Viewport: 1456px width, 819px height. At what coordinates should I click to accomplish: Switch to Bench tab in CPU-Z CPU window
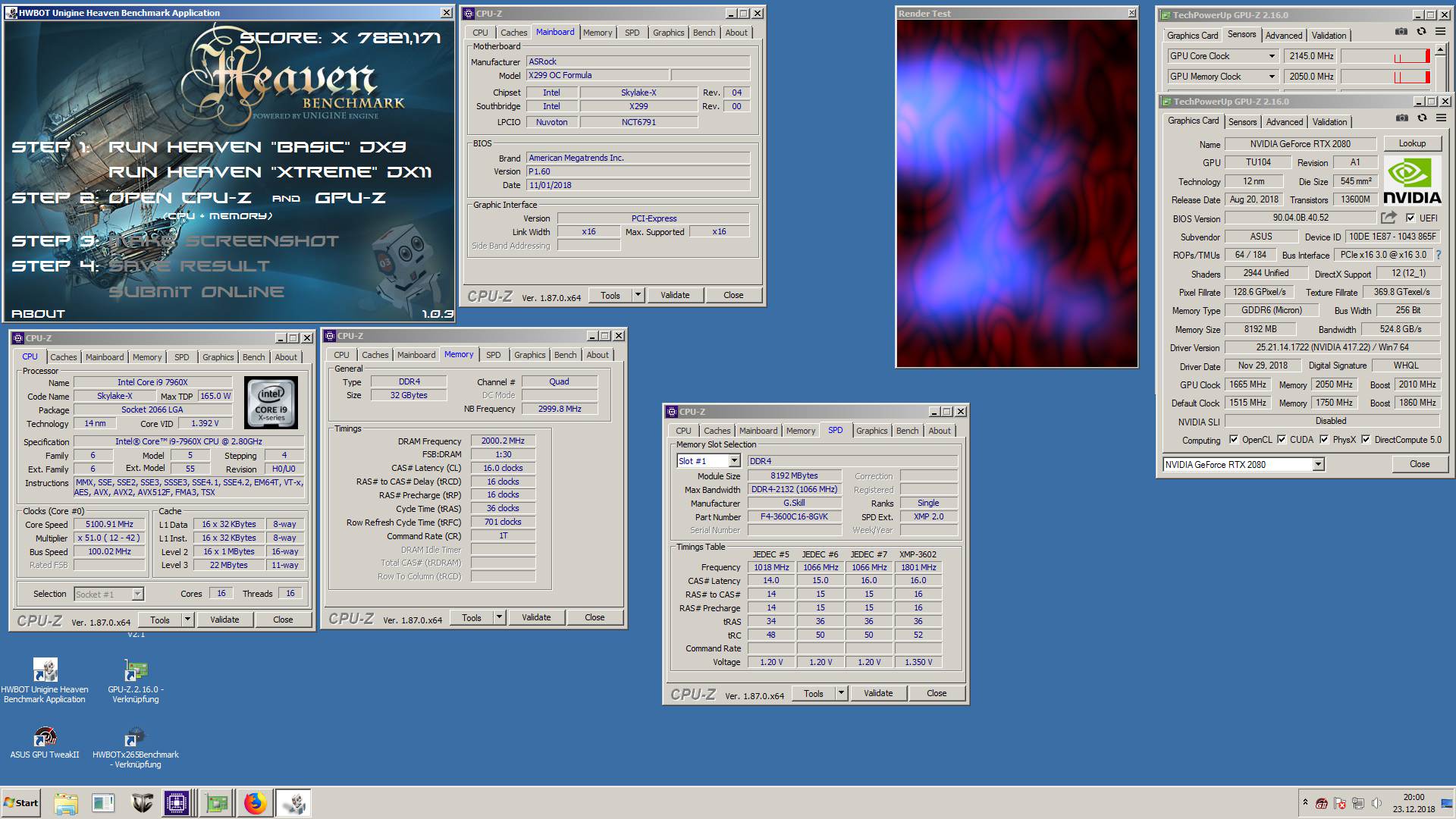pos(253,357)
